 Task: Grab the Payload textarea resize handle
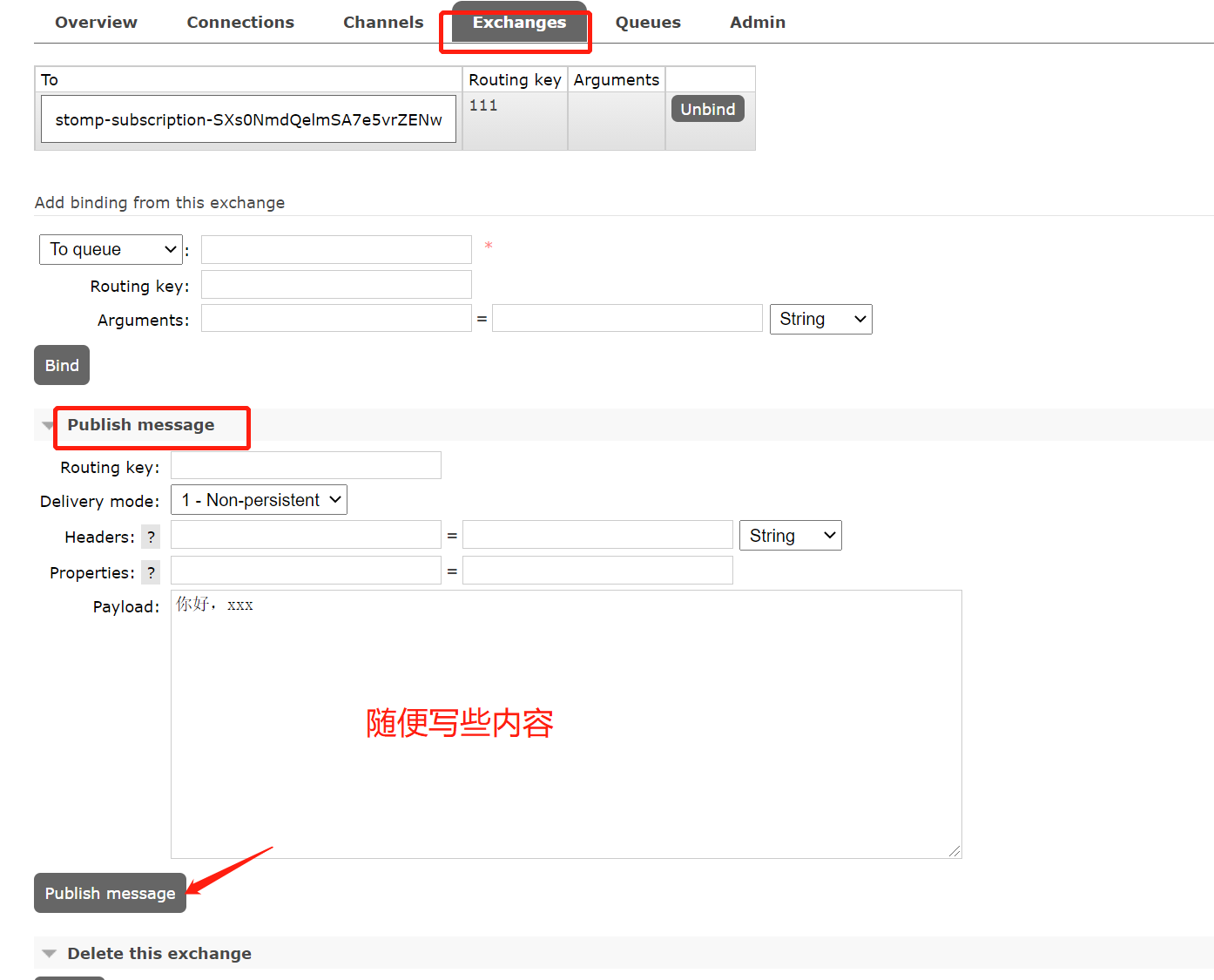coord(954,851)
